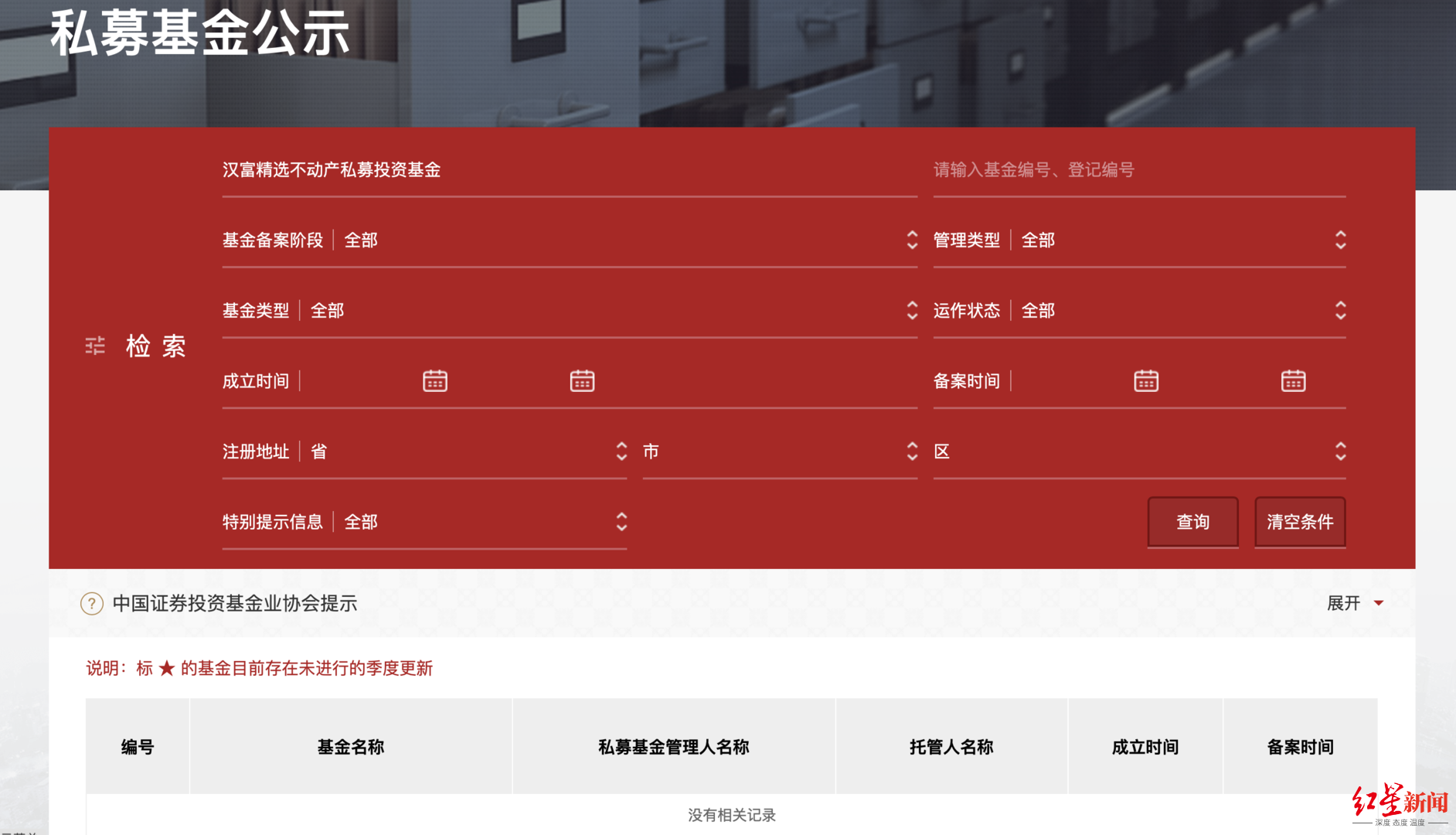
Task: Open calendar picker for 成立时间 end date
Action: (x=583, y=380)
